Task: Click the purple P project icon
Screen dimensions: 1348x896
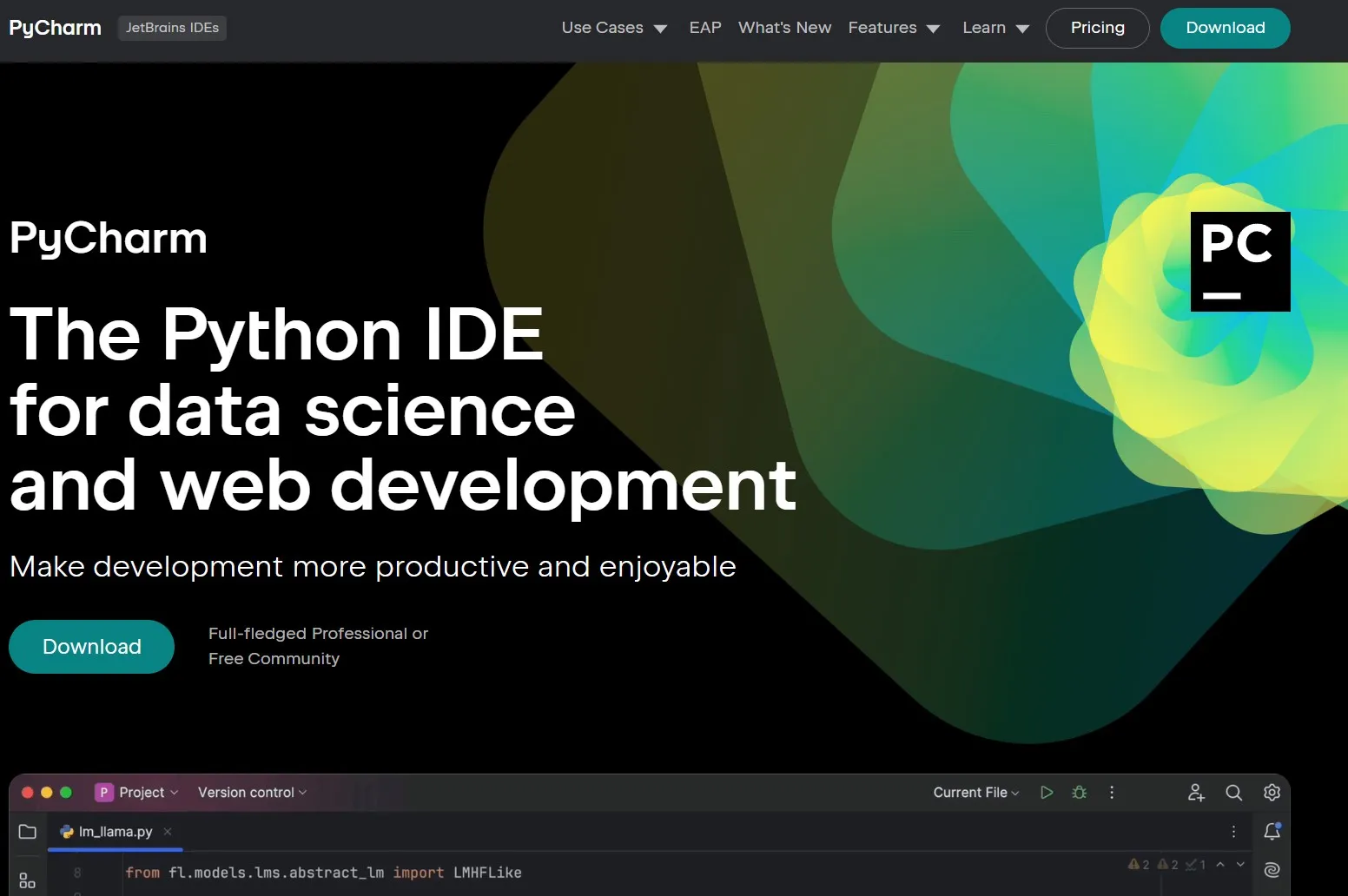Action: (103, 793)
